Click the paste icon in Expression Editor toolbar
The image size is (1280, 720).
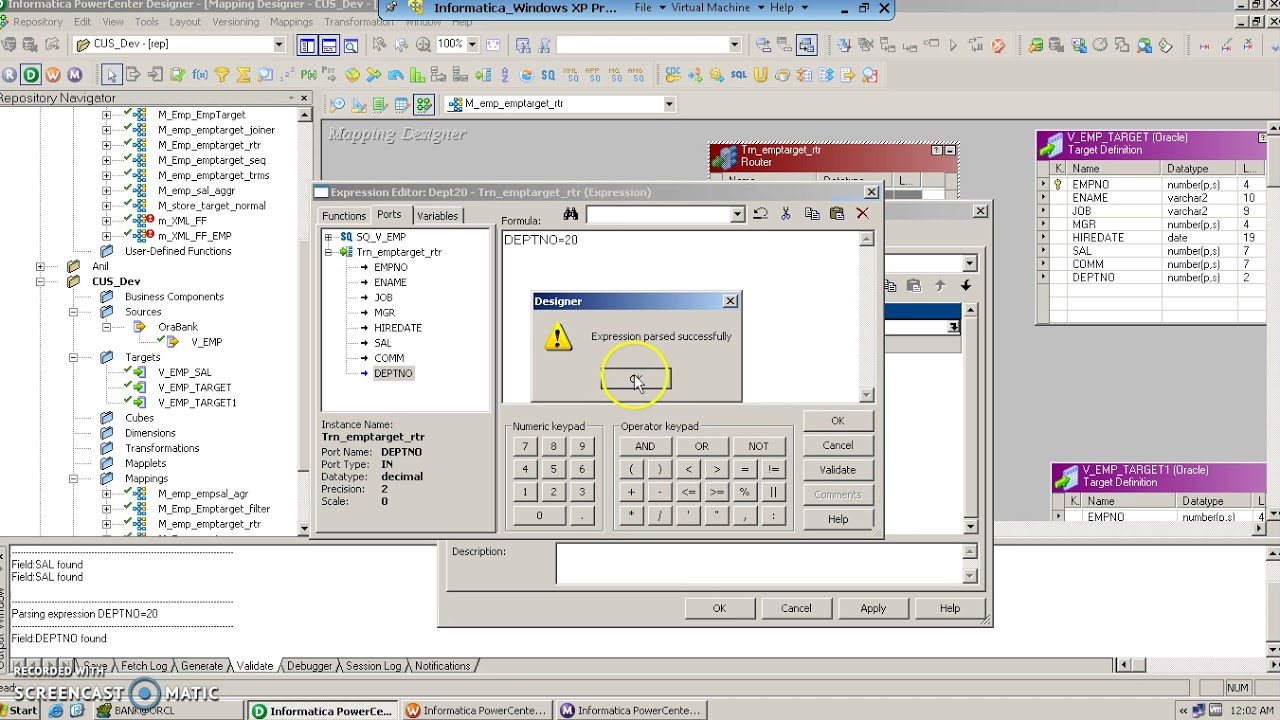click(837, 214)
